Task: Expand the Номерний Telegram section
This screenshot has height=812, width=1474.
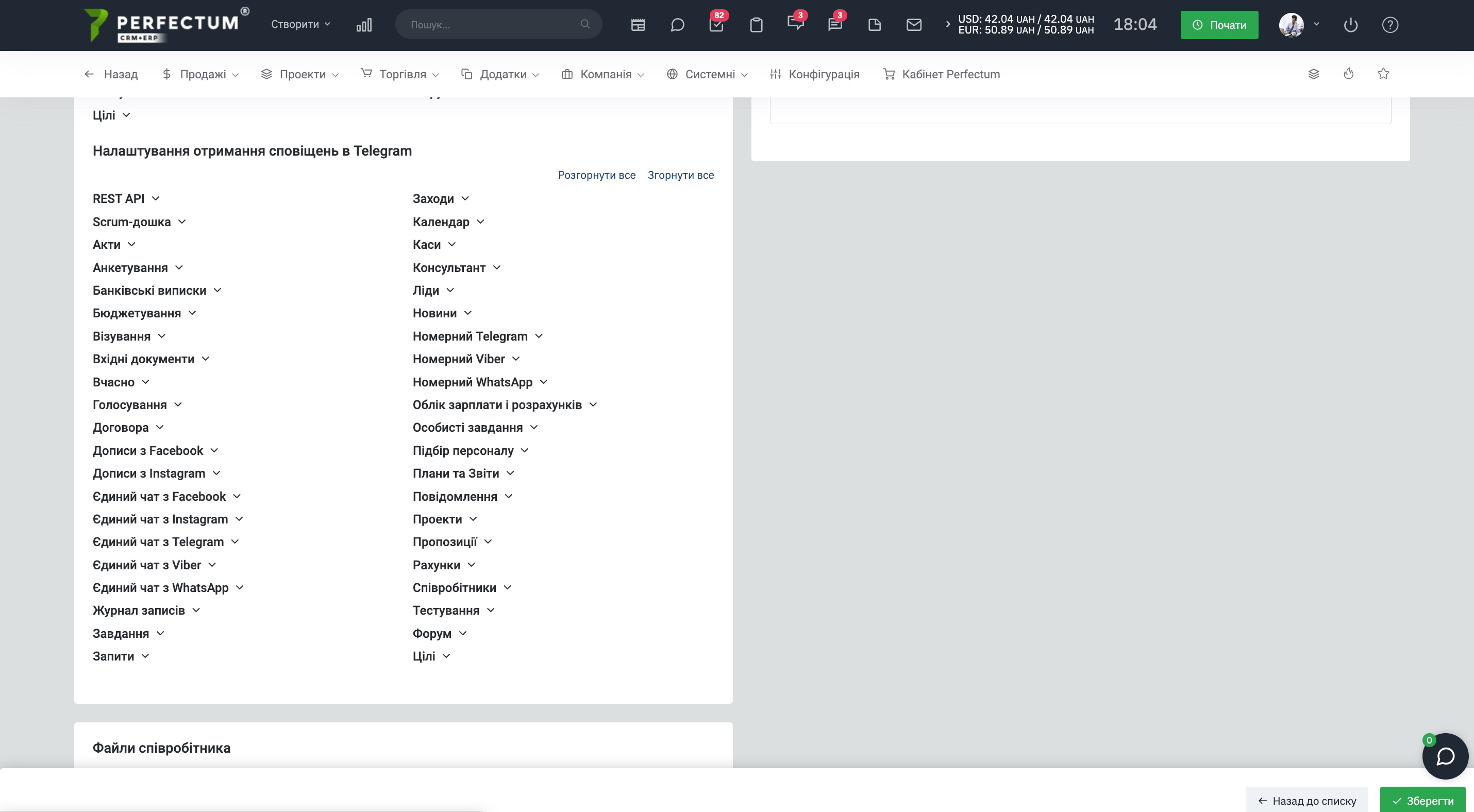Action: point(477,336)
